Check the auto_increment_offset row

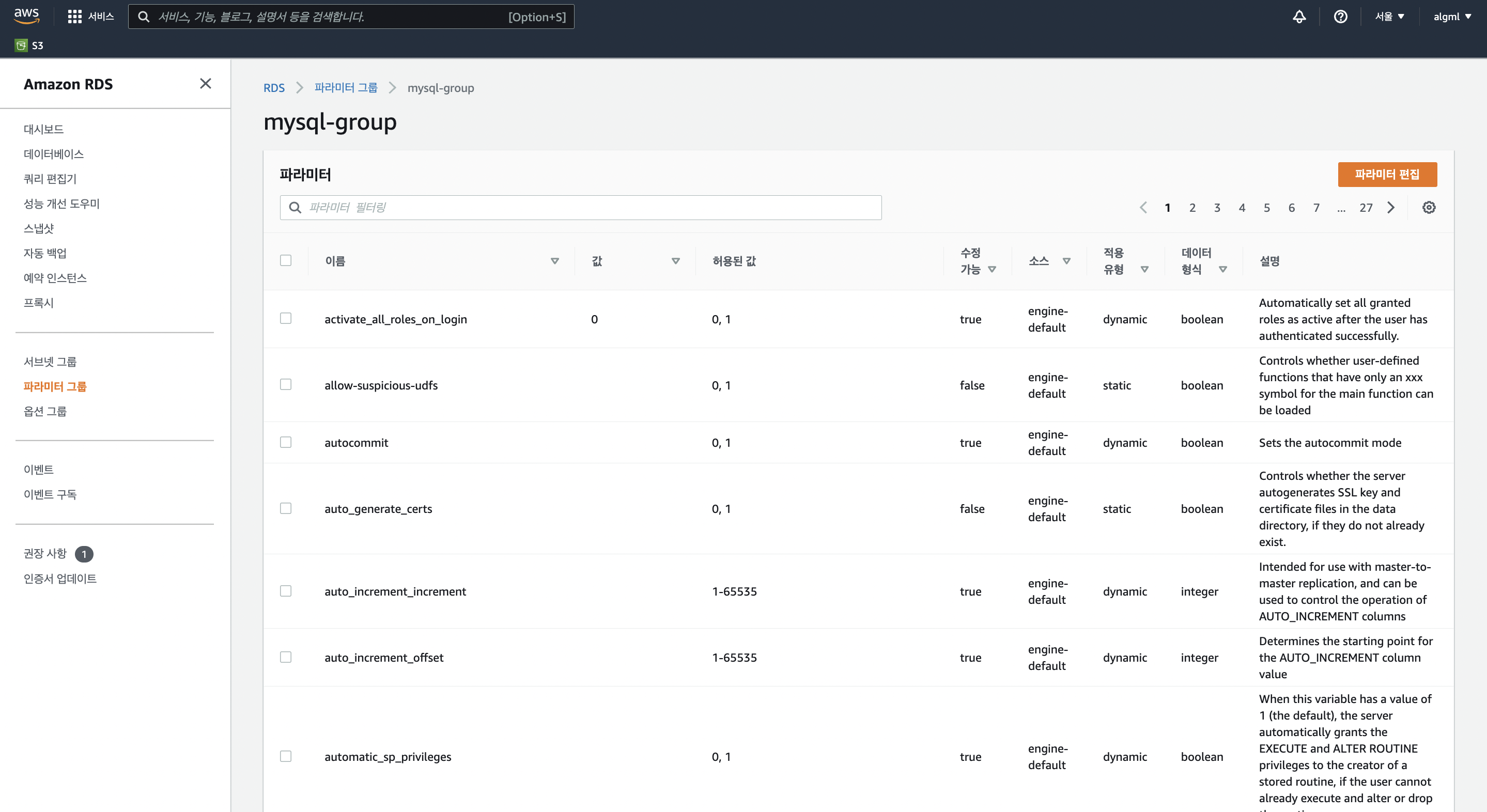(x=286, y=657)
